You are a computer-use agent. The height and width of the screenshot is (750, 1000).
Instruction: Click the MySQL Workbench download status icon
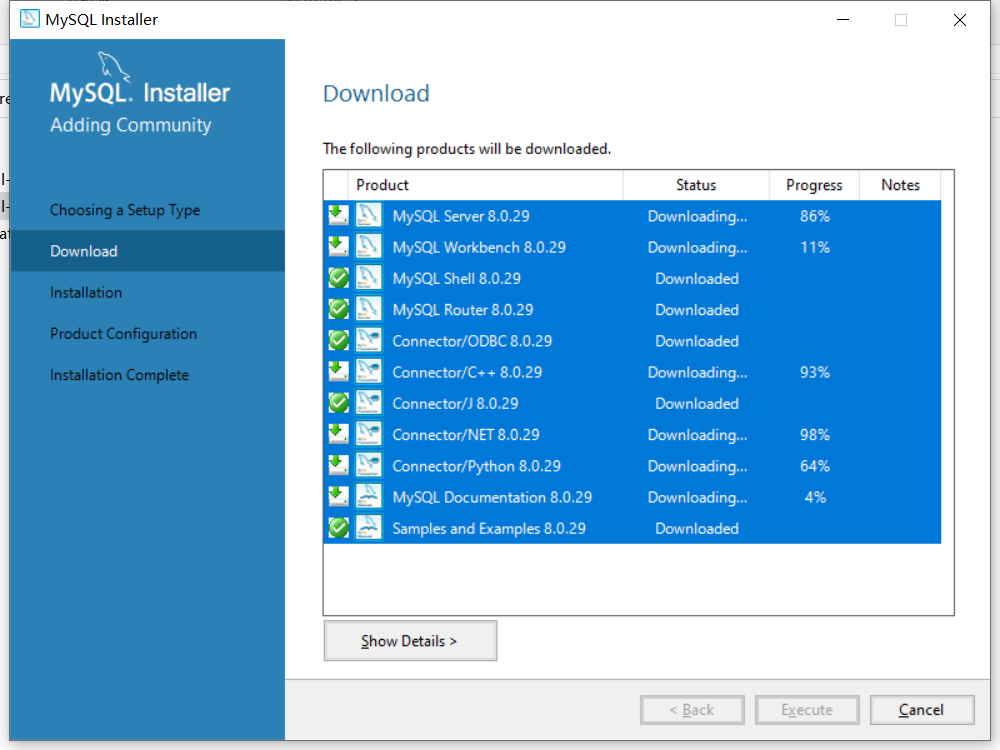coord(339,247)
